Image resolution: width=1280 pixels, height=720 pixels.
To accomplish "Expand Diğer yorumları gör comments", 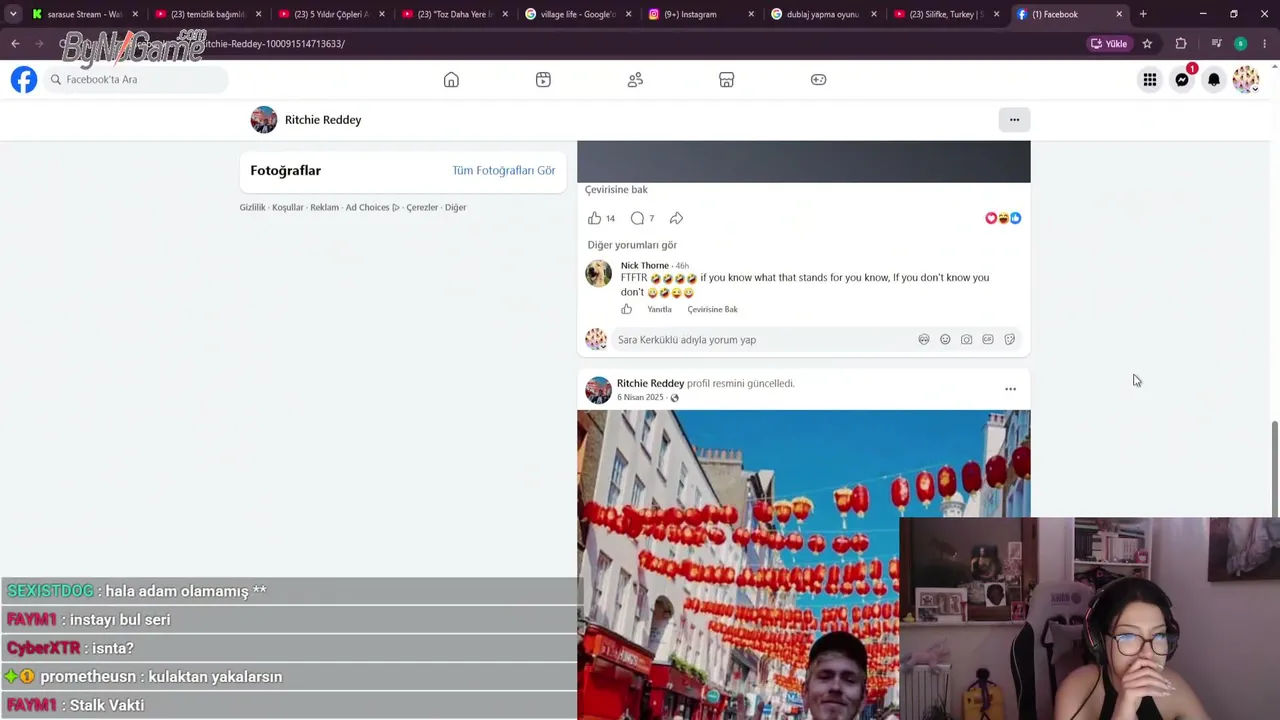I will [x=632, y=245].
